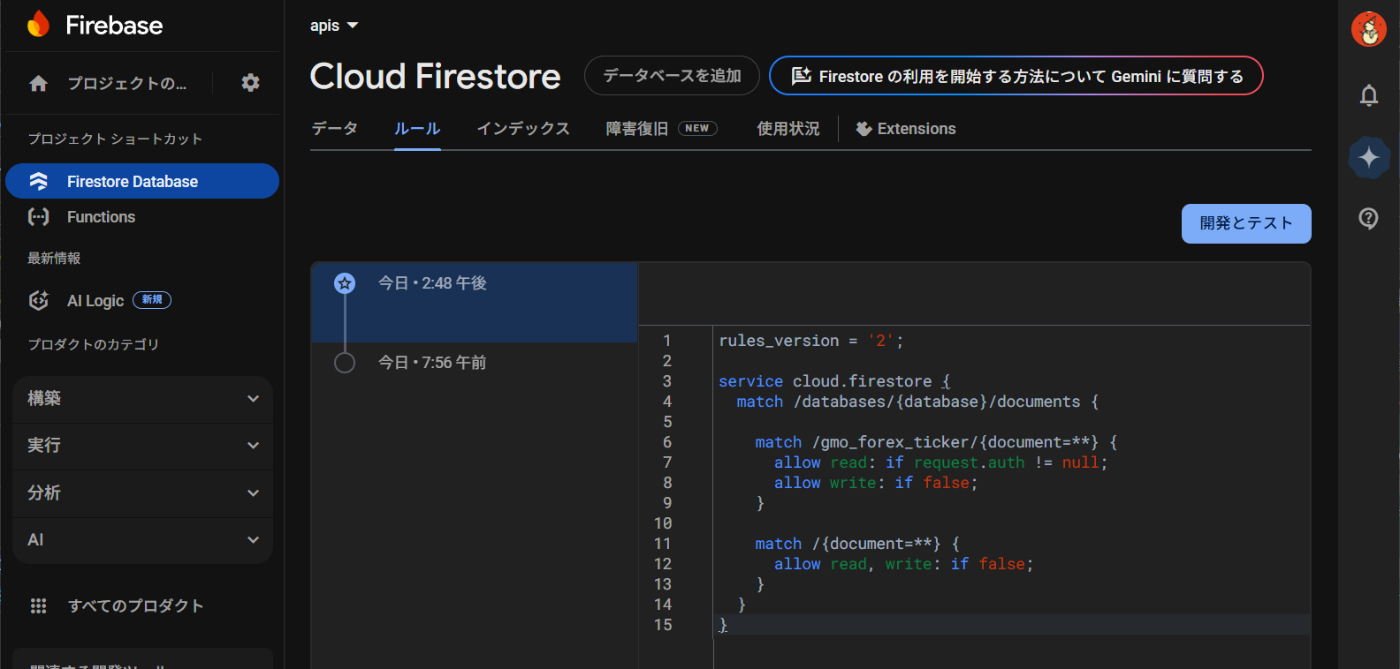Click the Functions brackets icon
The image size is (1400, 669).
coord(38,216)
